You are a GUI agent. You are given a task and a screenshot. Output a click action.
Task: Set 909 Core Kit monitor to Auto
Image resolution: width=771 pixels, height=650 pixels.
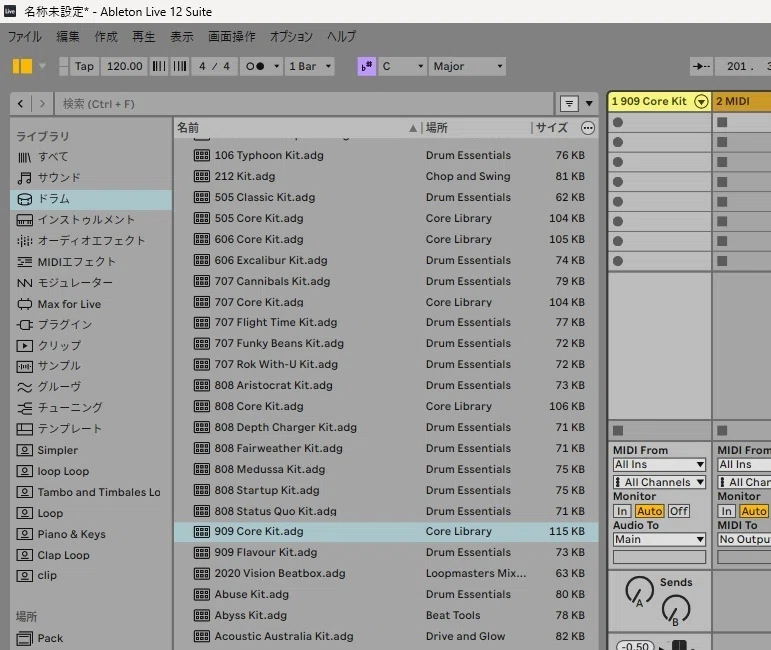(x=650, y=511)
